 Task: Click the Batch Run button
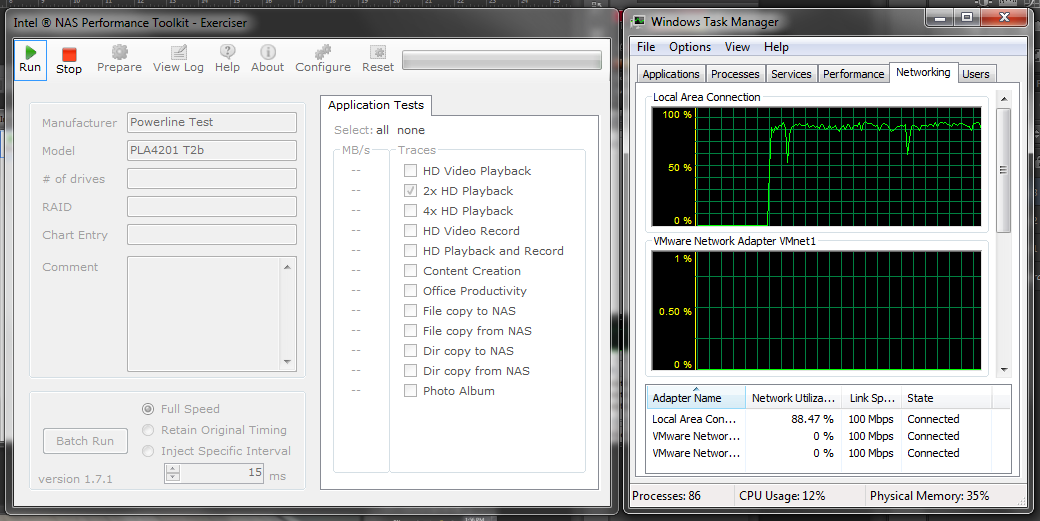point(85,441)
